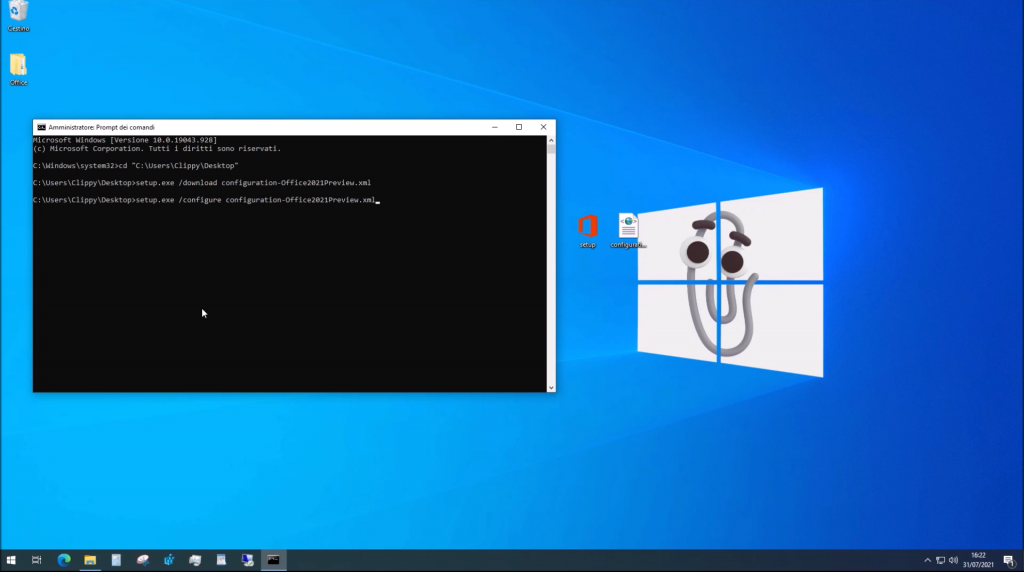Open the Cestino recycle bin desktop icon
Image resolution: width=1024 pixels, height=572 pixels.
click(18, 16)
